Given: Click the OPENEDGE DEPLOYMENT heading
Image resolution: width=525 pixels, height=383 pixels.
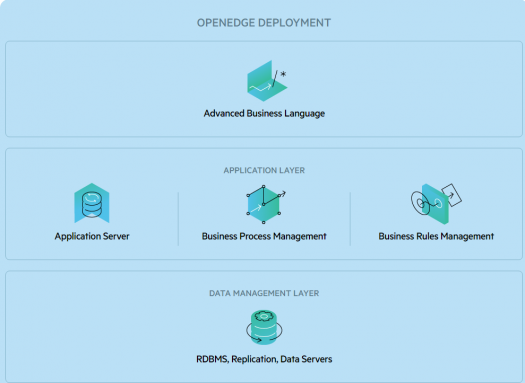Looking at the screenshot, I should pyautogui.click(x=264, y=23).
